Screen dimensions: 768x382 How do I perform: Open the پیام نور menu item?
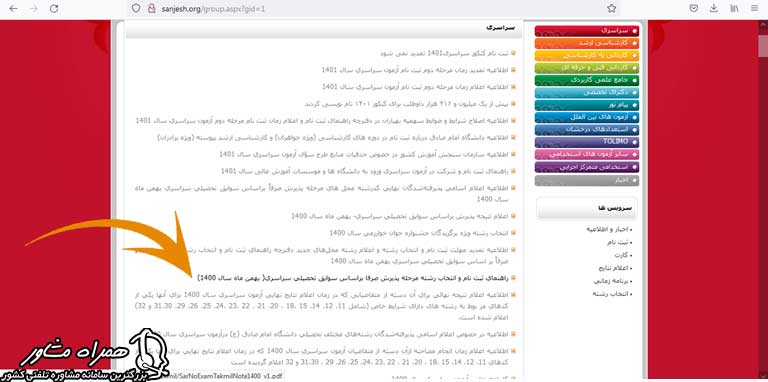coord(587,105)
